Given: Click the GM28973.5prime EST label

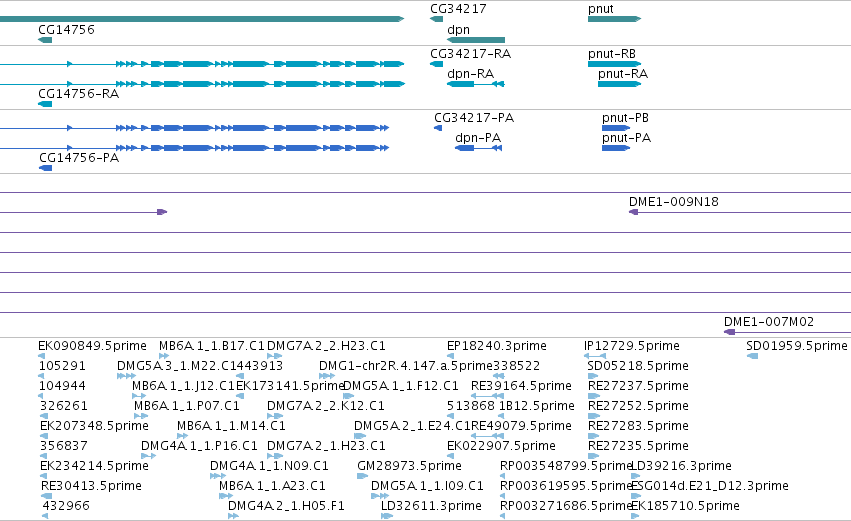Looking at the screenshot, I should tap(409, 466).
